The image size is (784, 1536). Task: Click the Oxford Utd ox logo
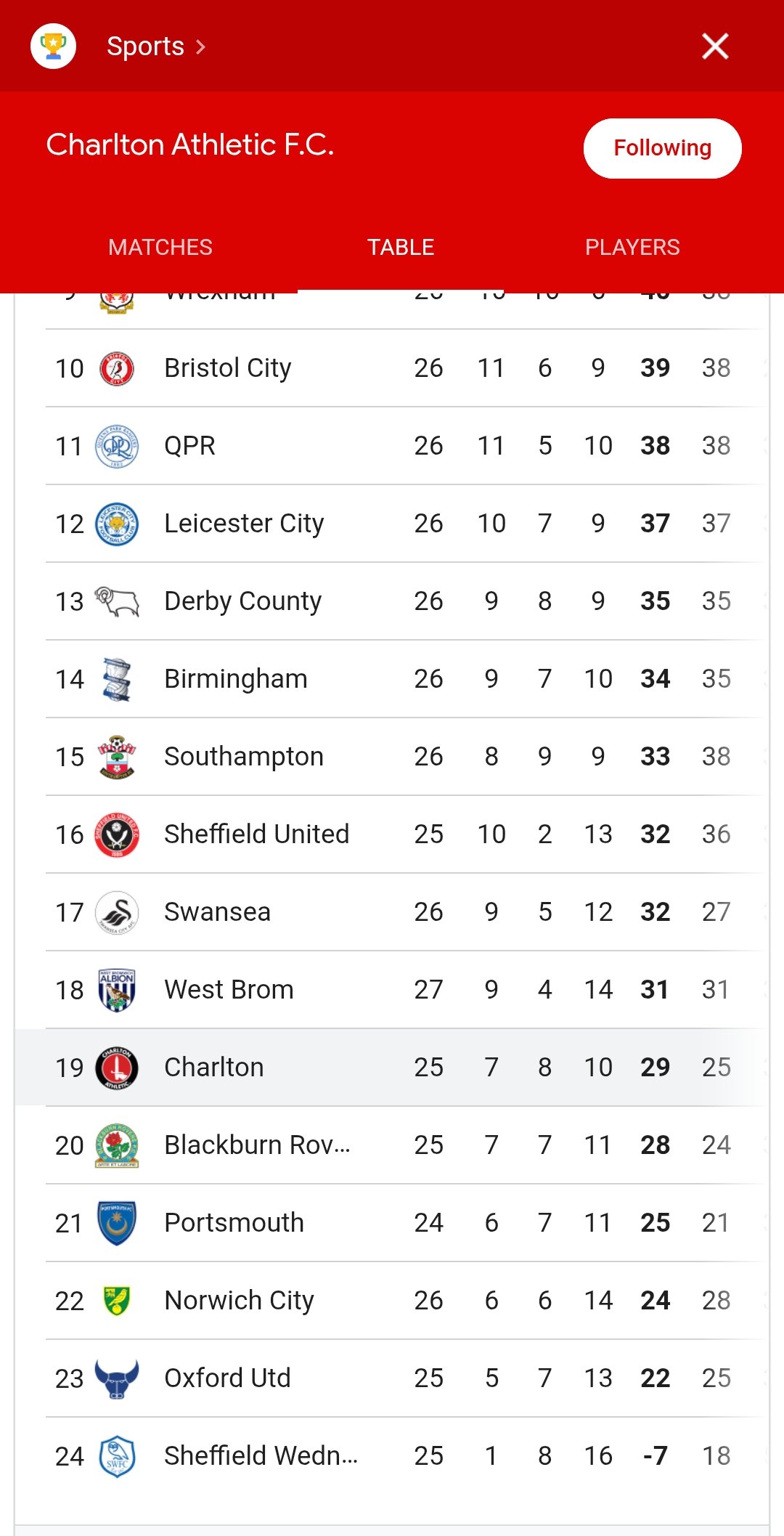pos(117,1378)
